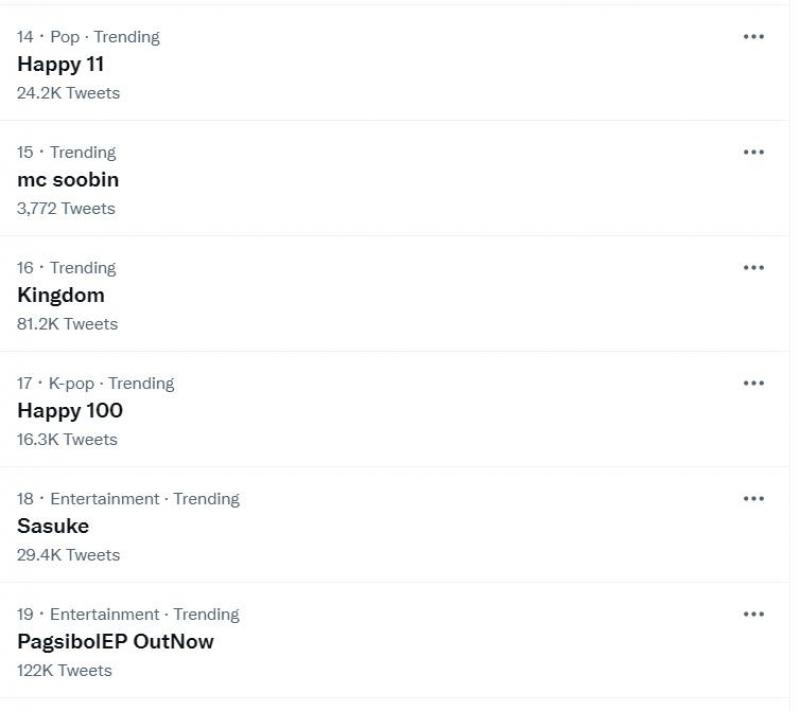Open the mc soobin trending topic
800x711 pixels.
click(x=68, y=180)
